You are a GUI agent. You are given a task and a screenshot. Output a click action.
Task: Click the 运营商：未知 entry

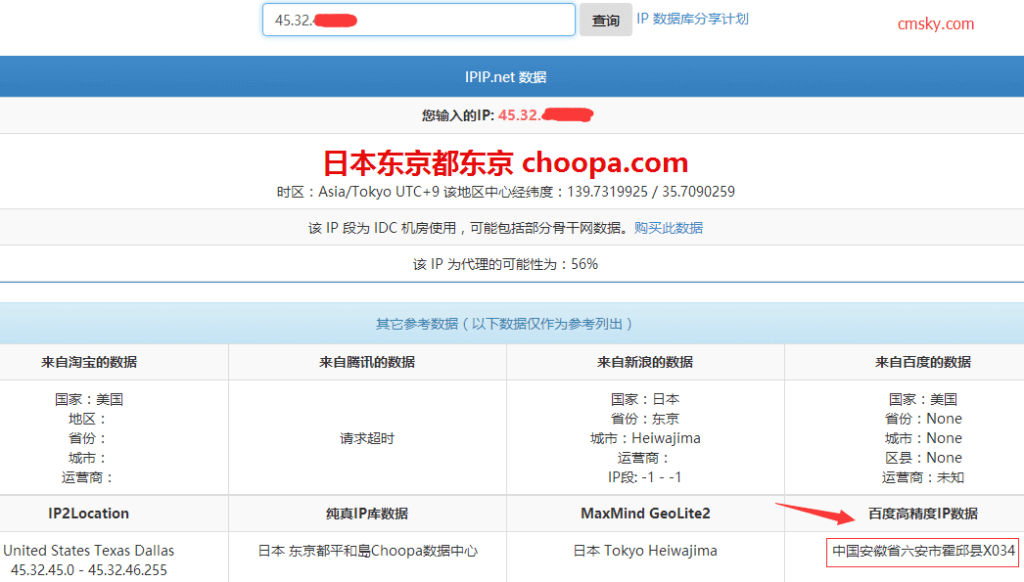pos(923,477)
